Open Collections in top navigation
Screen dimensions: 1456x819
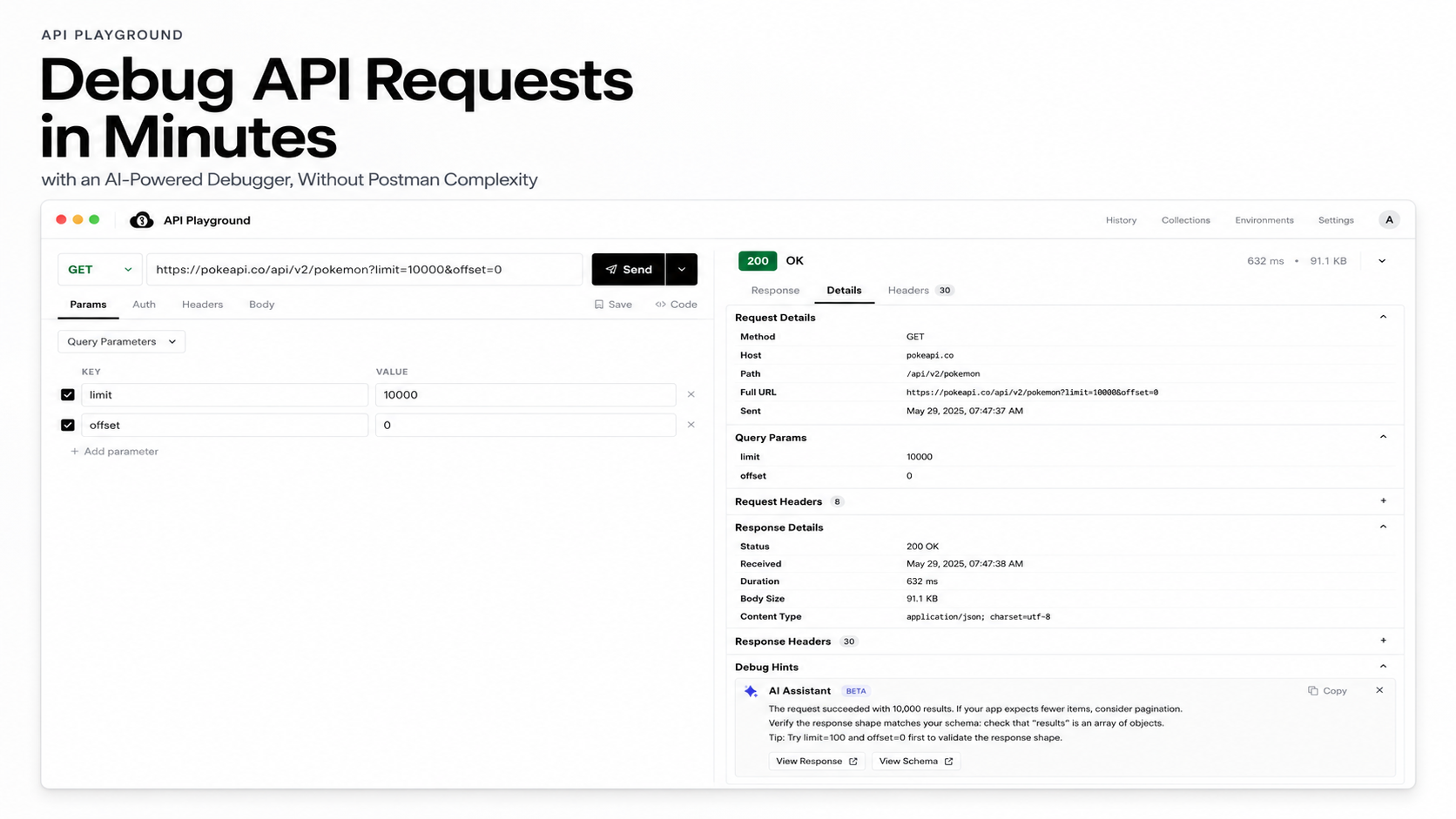(x=1185, y=220)
